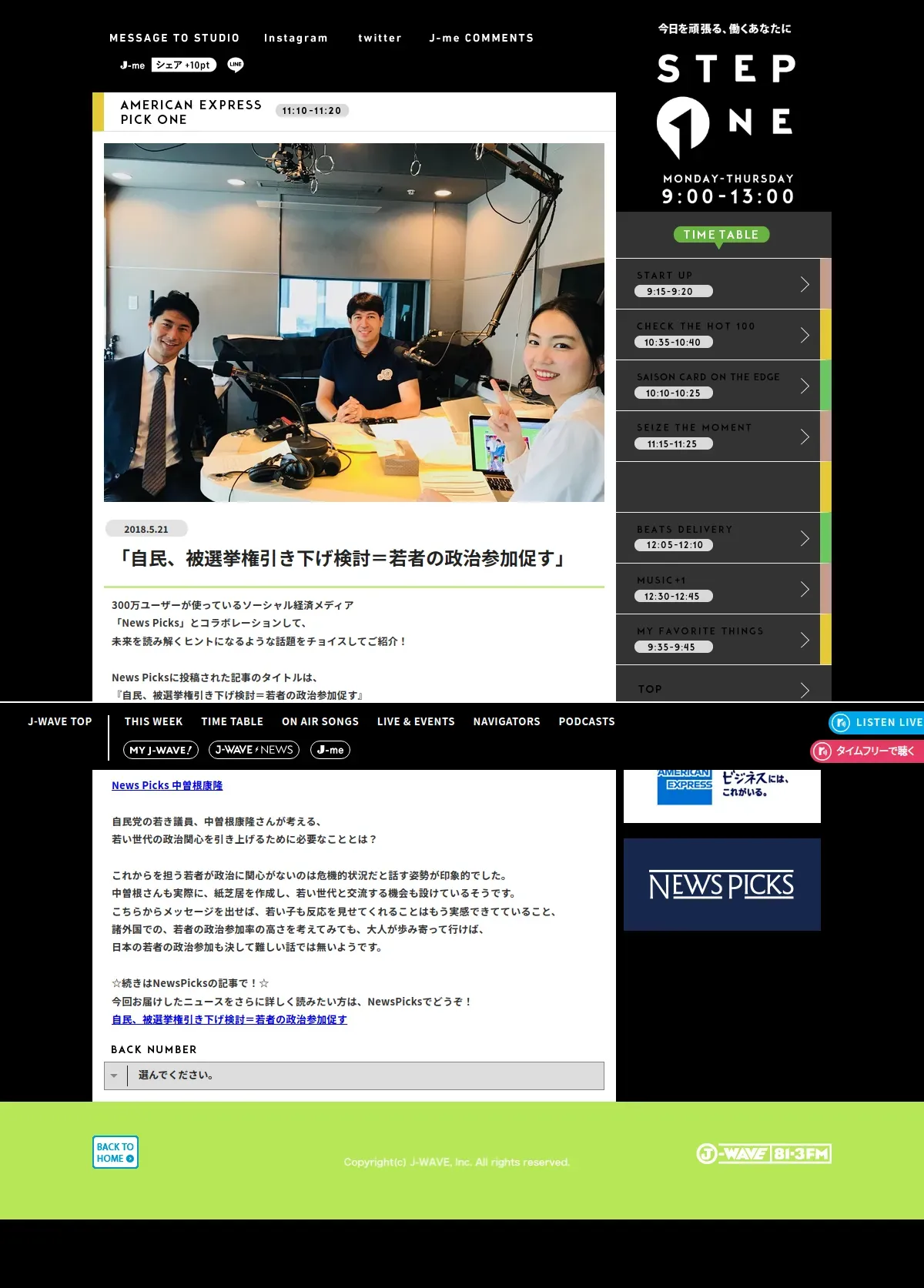Share via the LINE icon
Image resolution: width=924 pixels, height=1288 pixels.
pyautogui.click(x=236, y=65)
